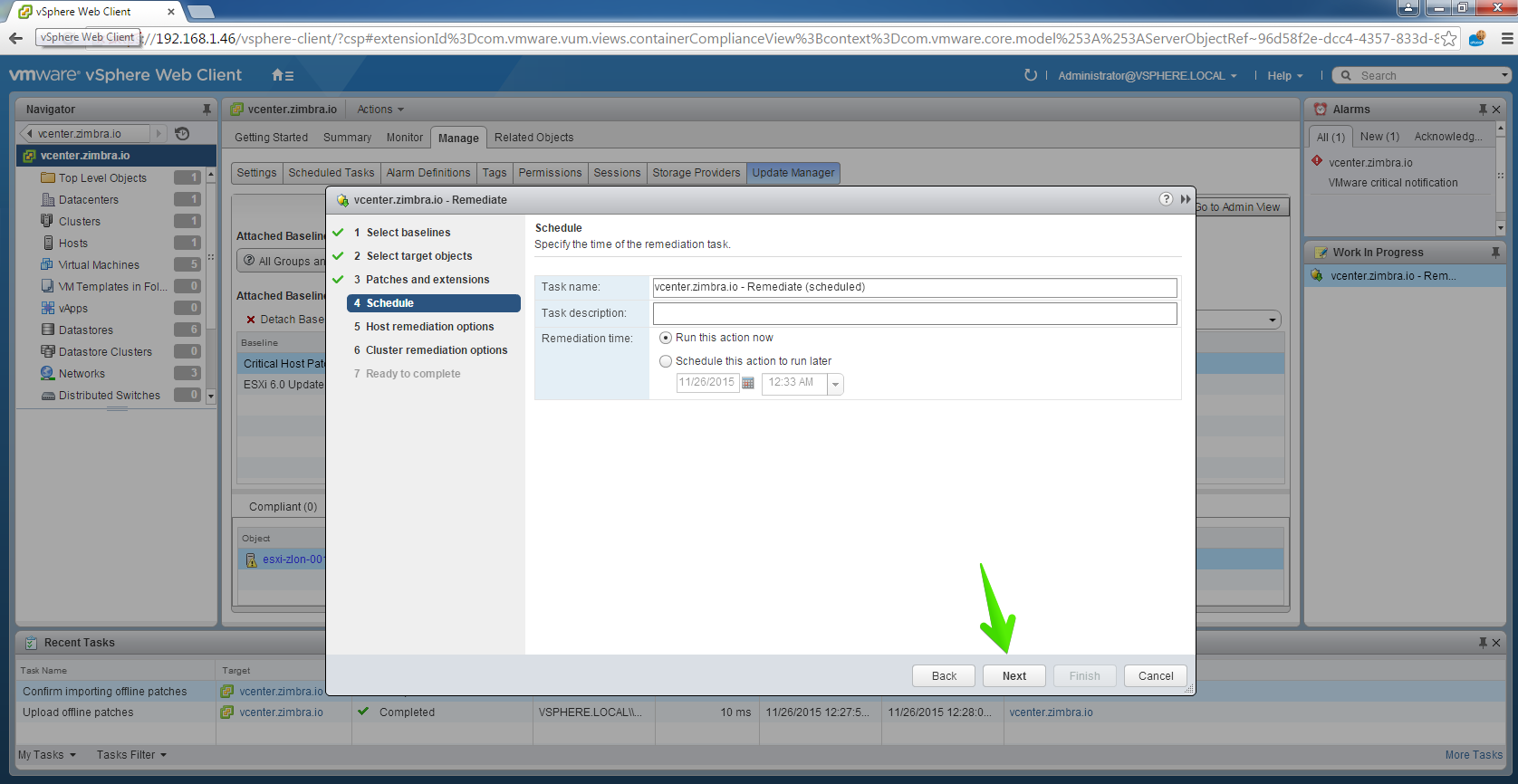Click the Distributed Switches icon

[x=48, y=396]
